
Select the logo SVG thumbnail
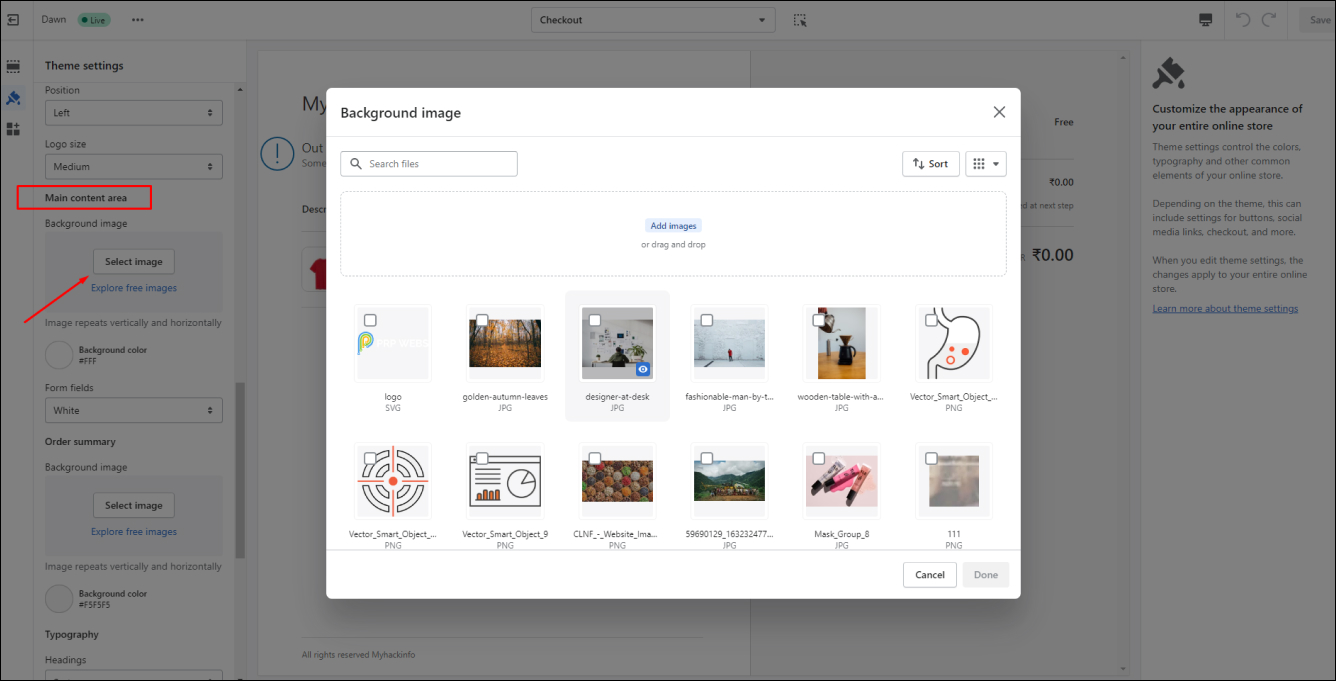[393, 343]
